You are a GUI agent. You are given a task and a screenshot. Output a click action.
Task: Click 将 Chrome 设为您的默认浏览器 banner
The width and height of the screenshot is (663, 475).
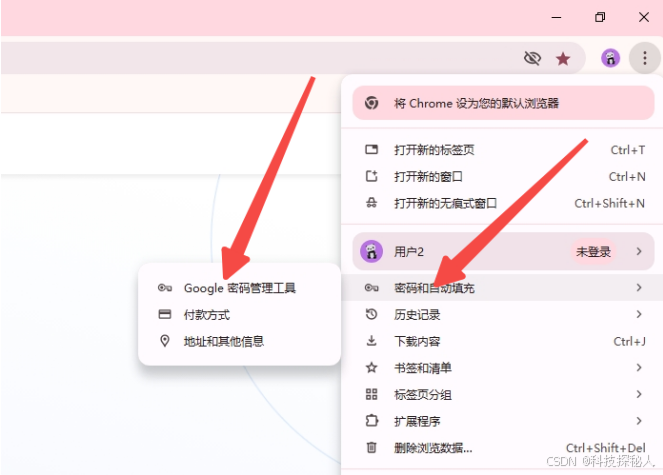pyautogui.click(x=503, y=103)
